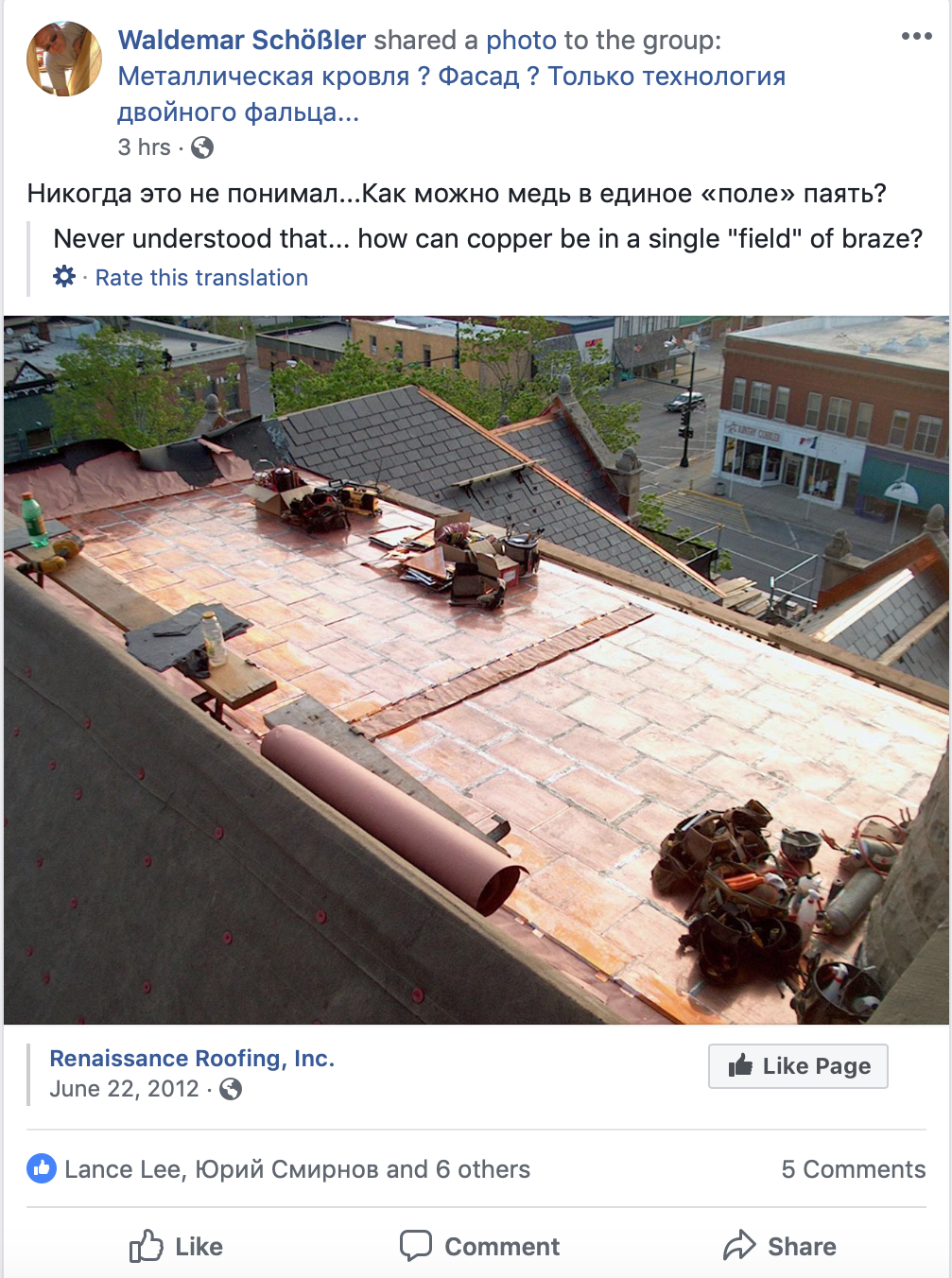This screenshot has height=1278, width=952.
Task: Open Waldemar Schößler's profile picture
Action: (64, 60)
